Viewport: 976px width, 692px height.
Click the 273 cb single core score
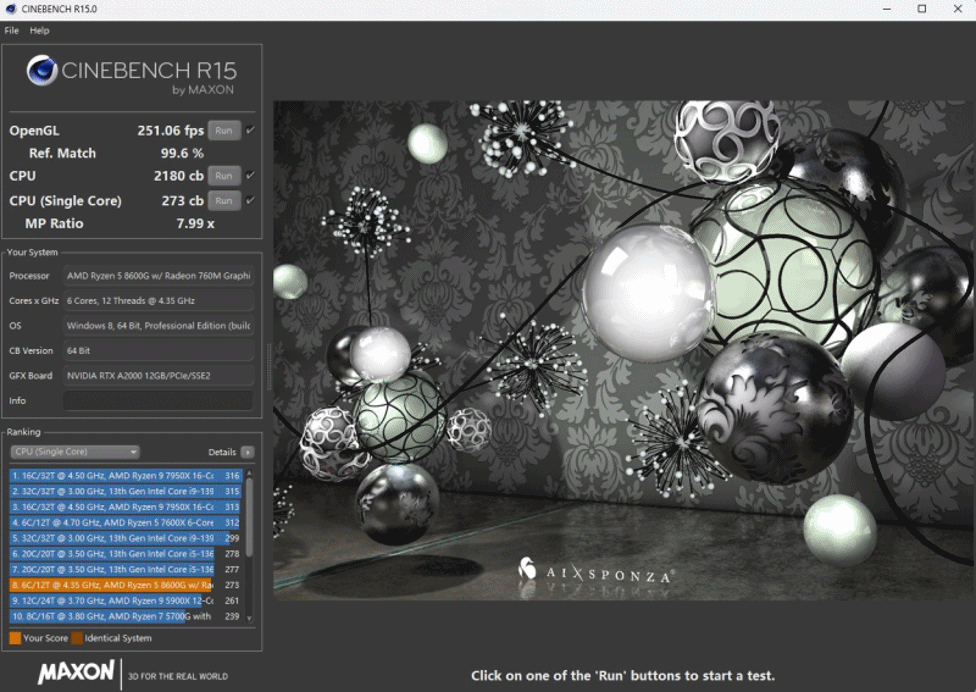coord(182,200)
